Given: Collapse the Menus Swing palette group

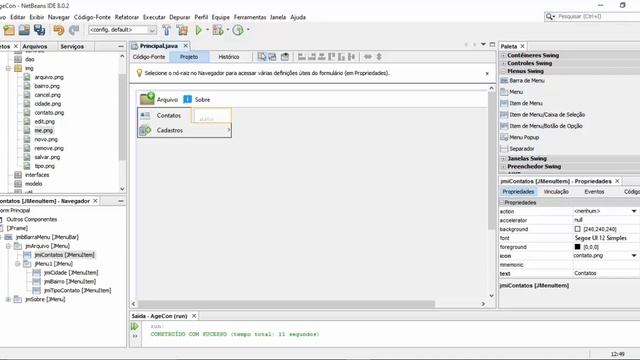Looking at the screenshot, I should 503,71.
